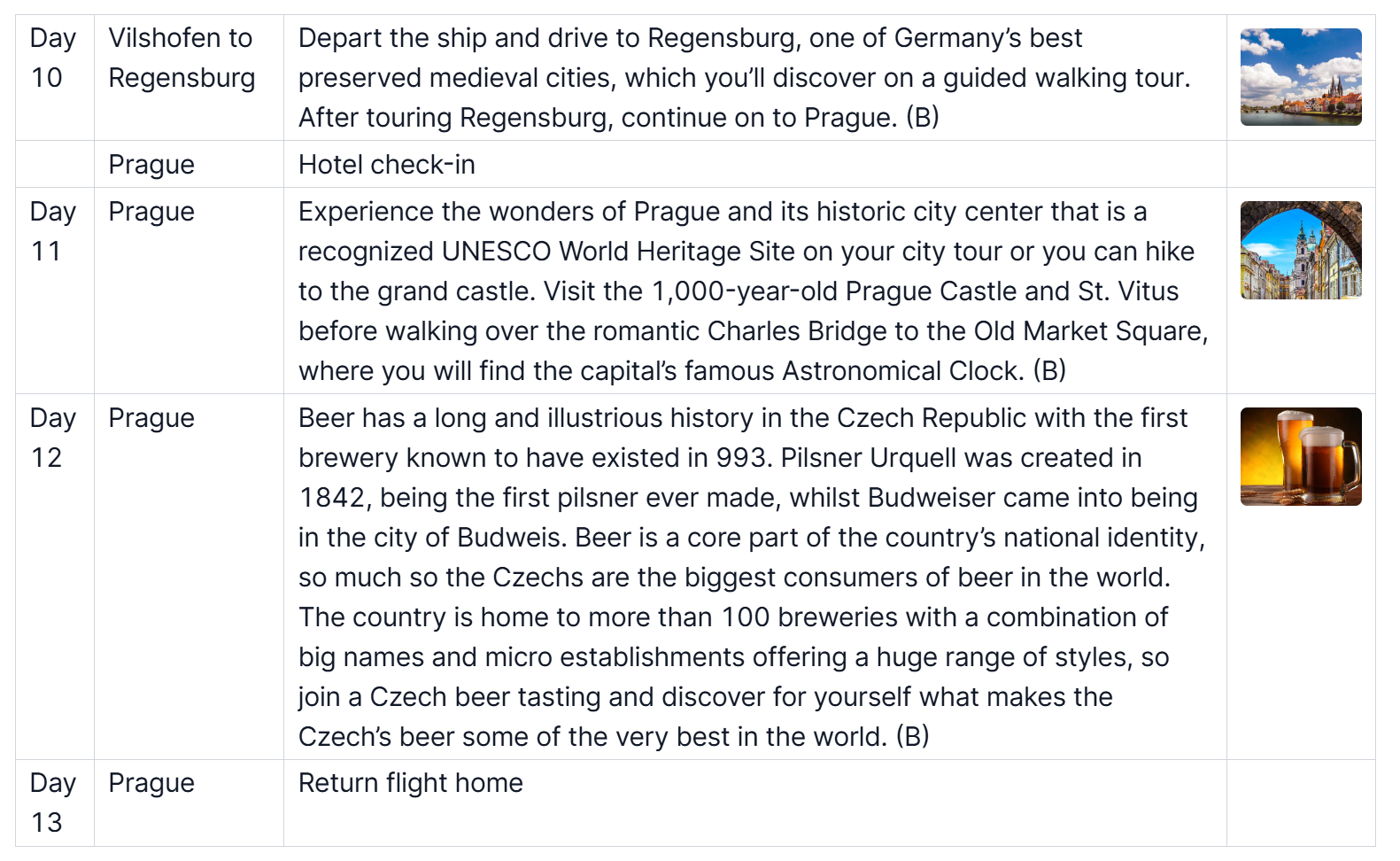Click 'Prague' in the hotel check-in row
Image resolution: width=1400 pixels, height=861 pixels.
click(151, 165)
